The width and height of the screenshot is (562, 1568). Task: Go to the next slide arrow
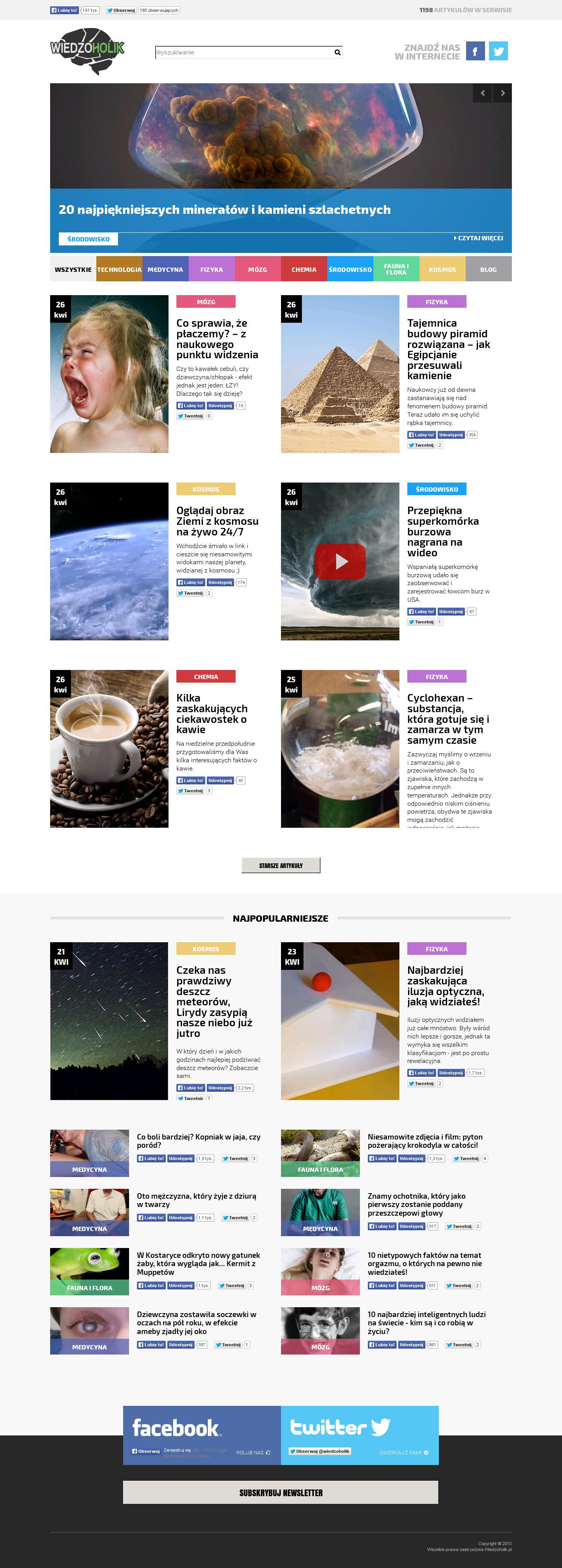click(x=502, y=93)
